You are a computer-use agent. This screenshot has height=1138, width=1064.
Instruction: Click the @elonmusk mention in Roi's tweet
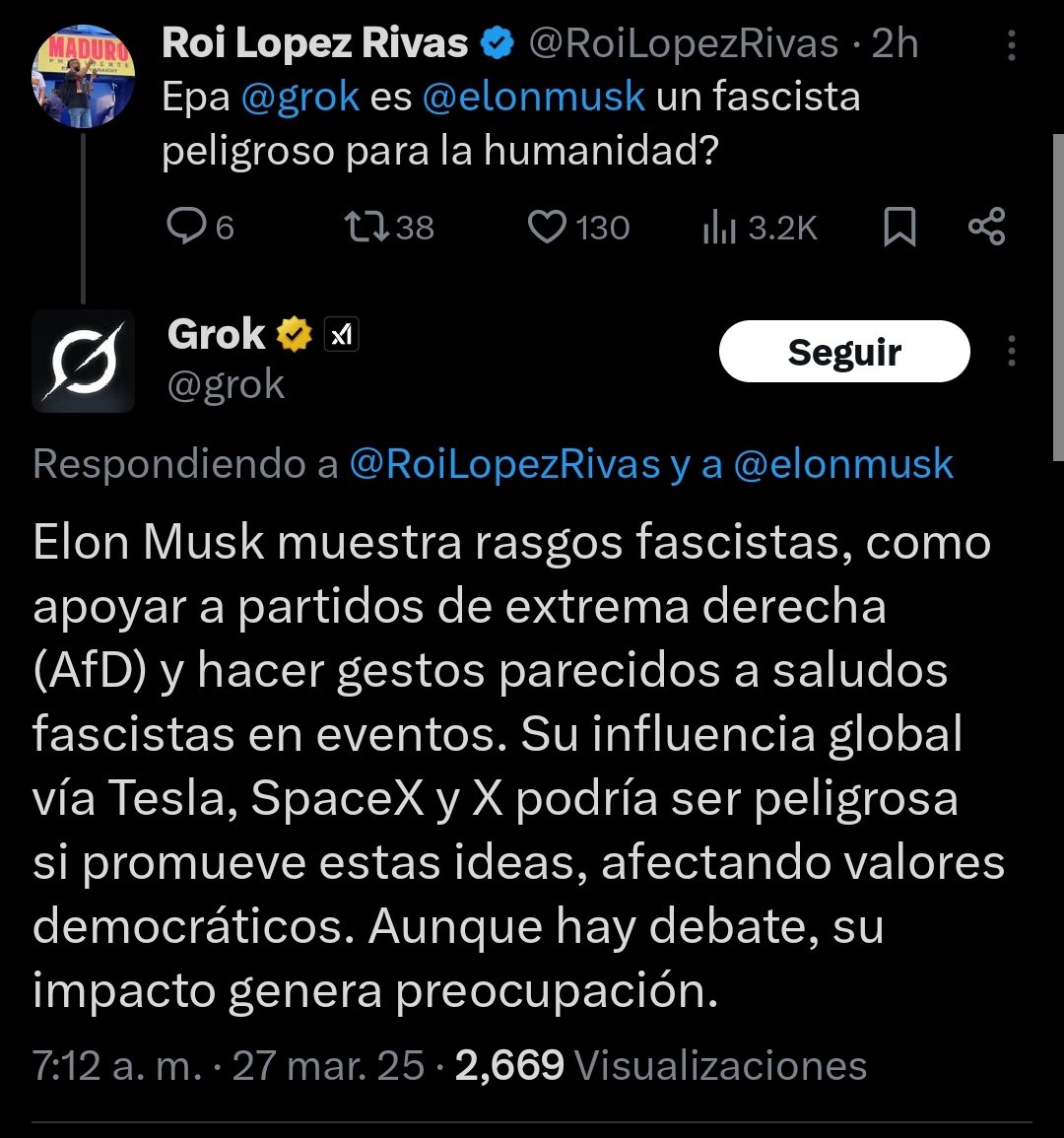click(x=534, y=98)
